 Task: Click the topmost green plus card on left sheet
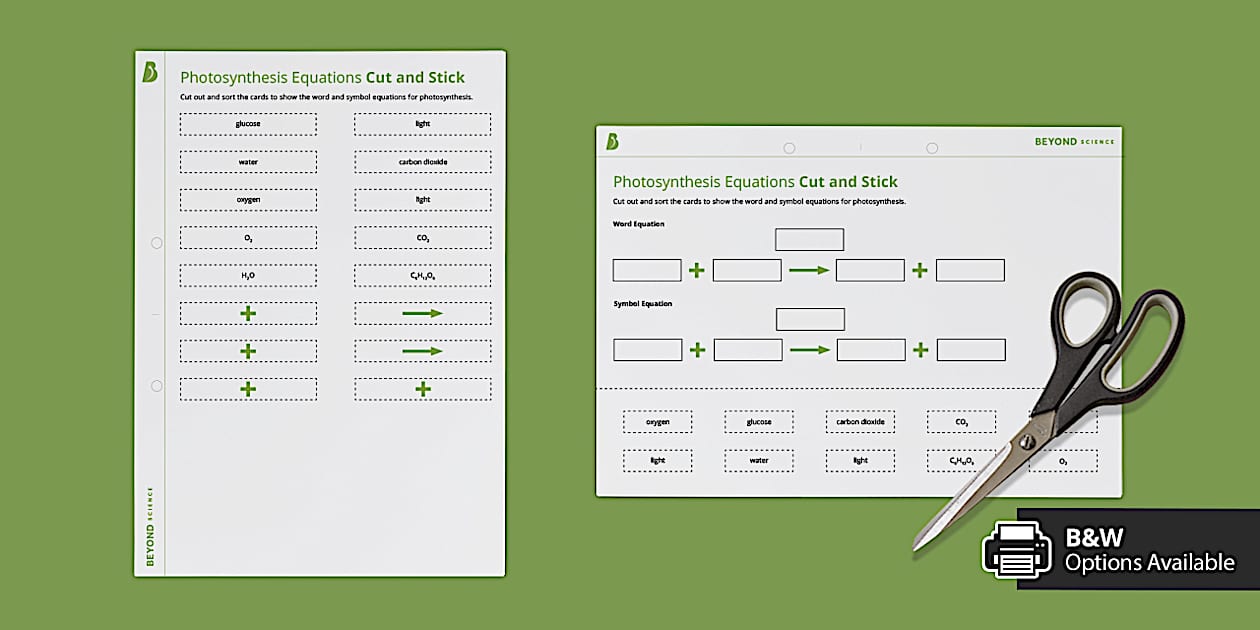[248, 313]
